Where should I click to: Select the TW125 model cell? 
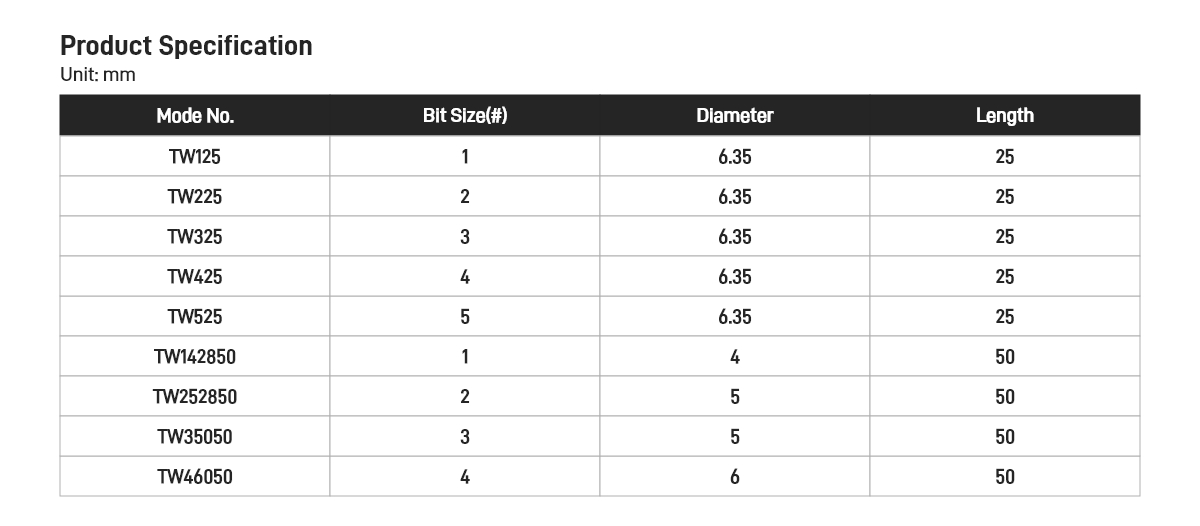pos(195,157)
